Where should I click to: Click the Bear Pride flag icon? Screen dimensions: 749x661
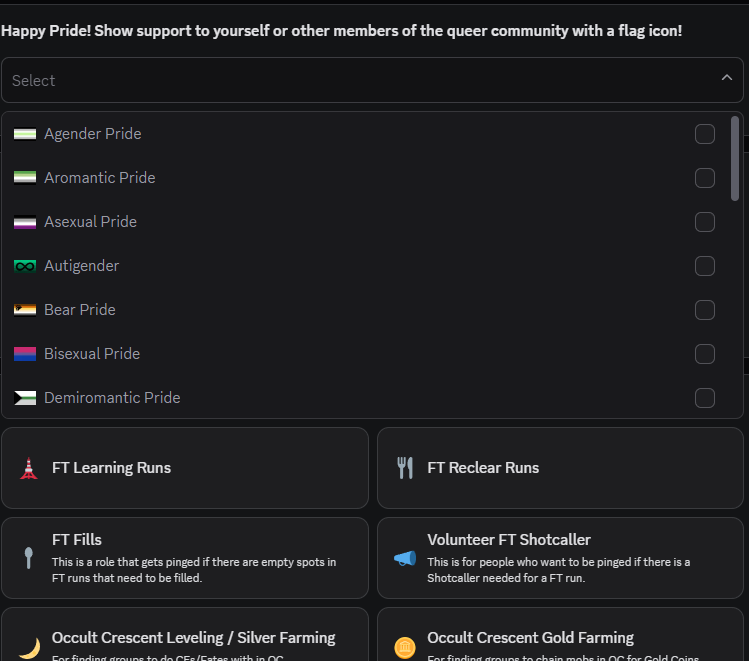click(x=25, y=310)
